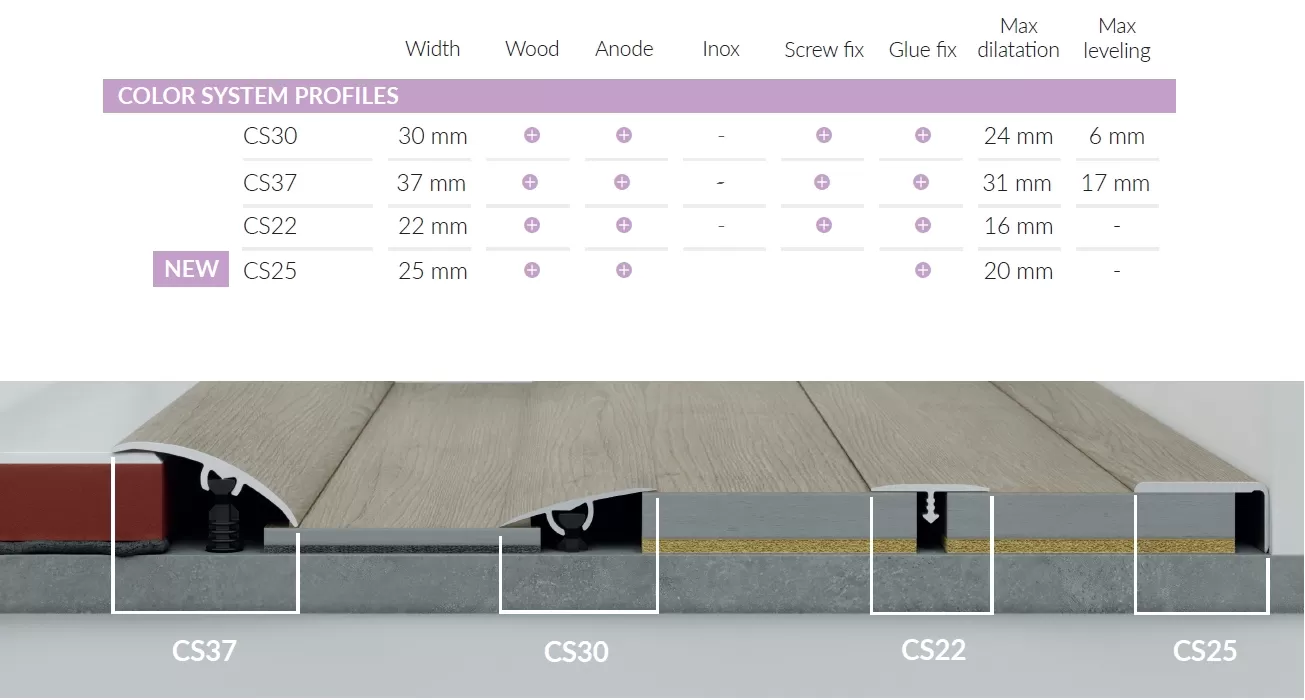Image resolution: width=1305 pixels, height=700 pixels.
Task: Click the Screw fix column header
Action: tap(824, 50)
